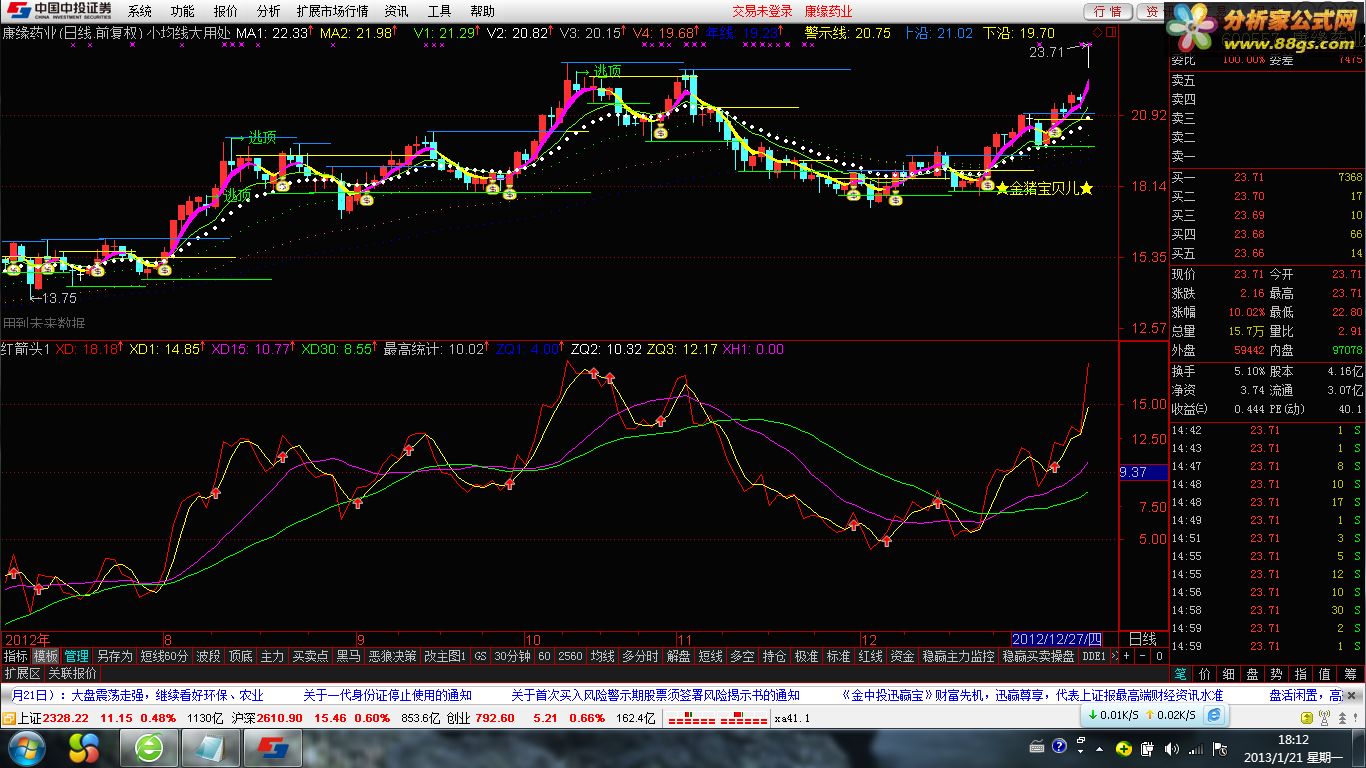Select the 盘 tab in right panel
This screenshot has width=1366, height=768.
[x=1253, y=674]
